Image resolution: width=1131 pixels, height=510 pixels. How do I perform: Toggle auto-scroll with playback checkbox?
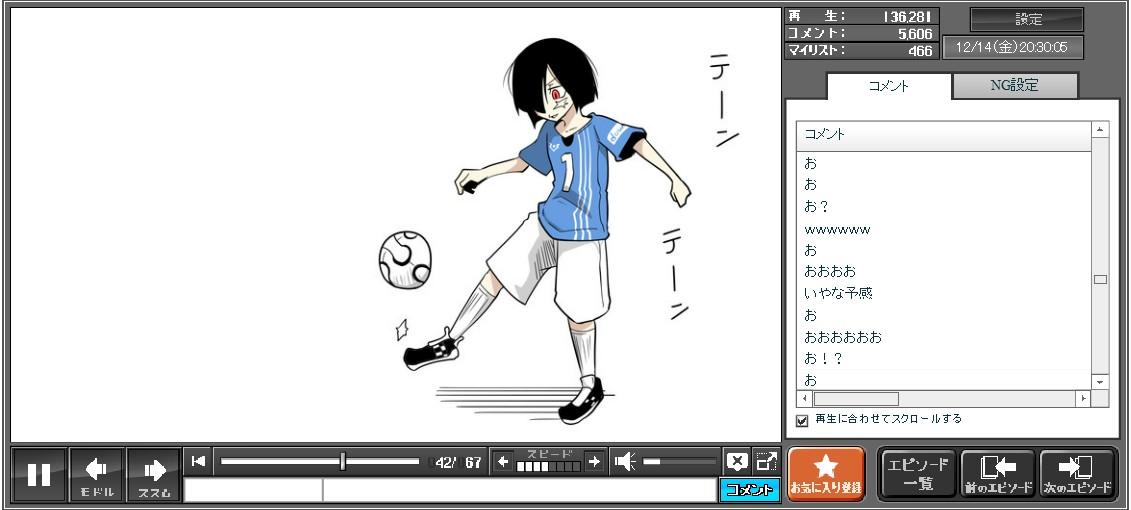802,420
